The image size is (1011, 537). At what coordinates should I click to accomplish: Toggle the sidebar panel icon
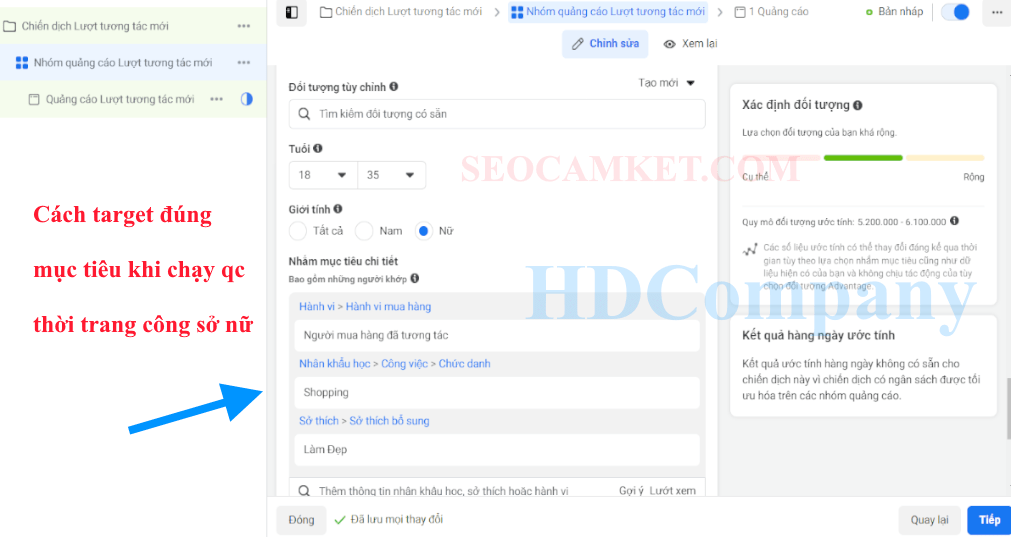(291, 12)
